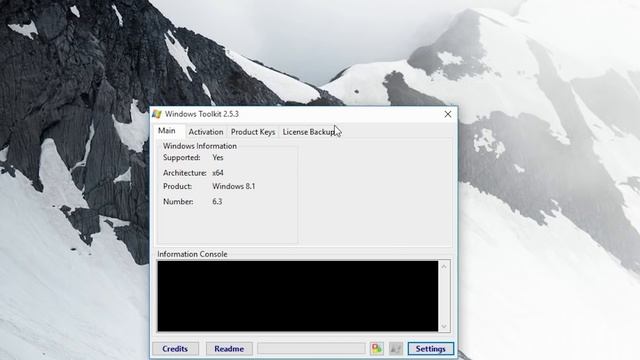Click the 'Product:' label
The width and height of the screenshot is (640, 360).
pyautogui.click(x=178, y=186)
